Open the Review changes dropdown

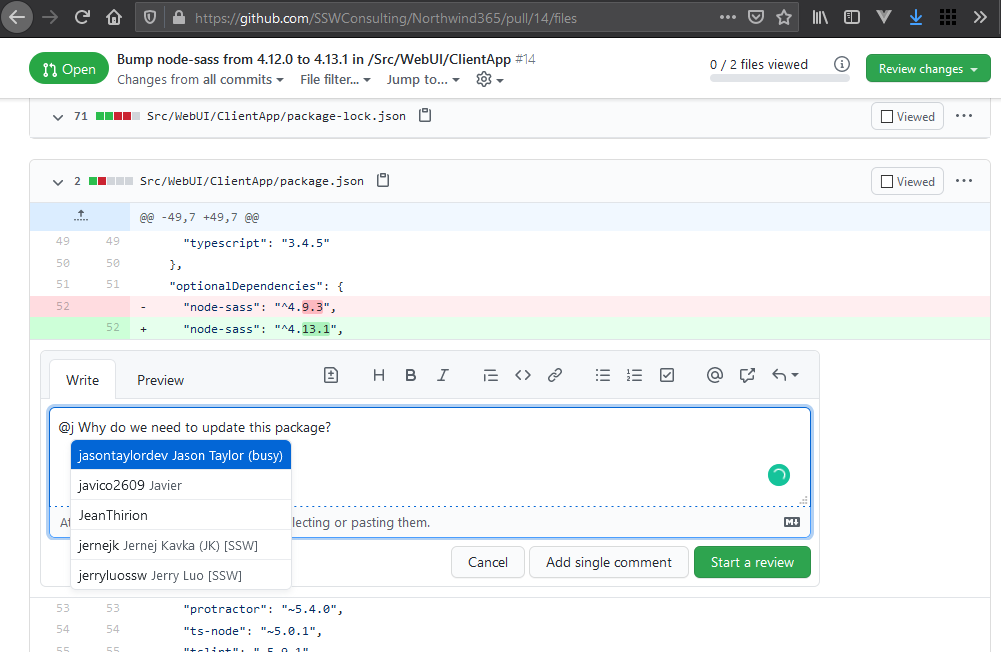927,69
